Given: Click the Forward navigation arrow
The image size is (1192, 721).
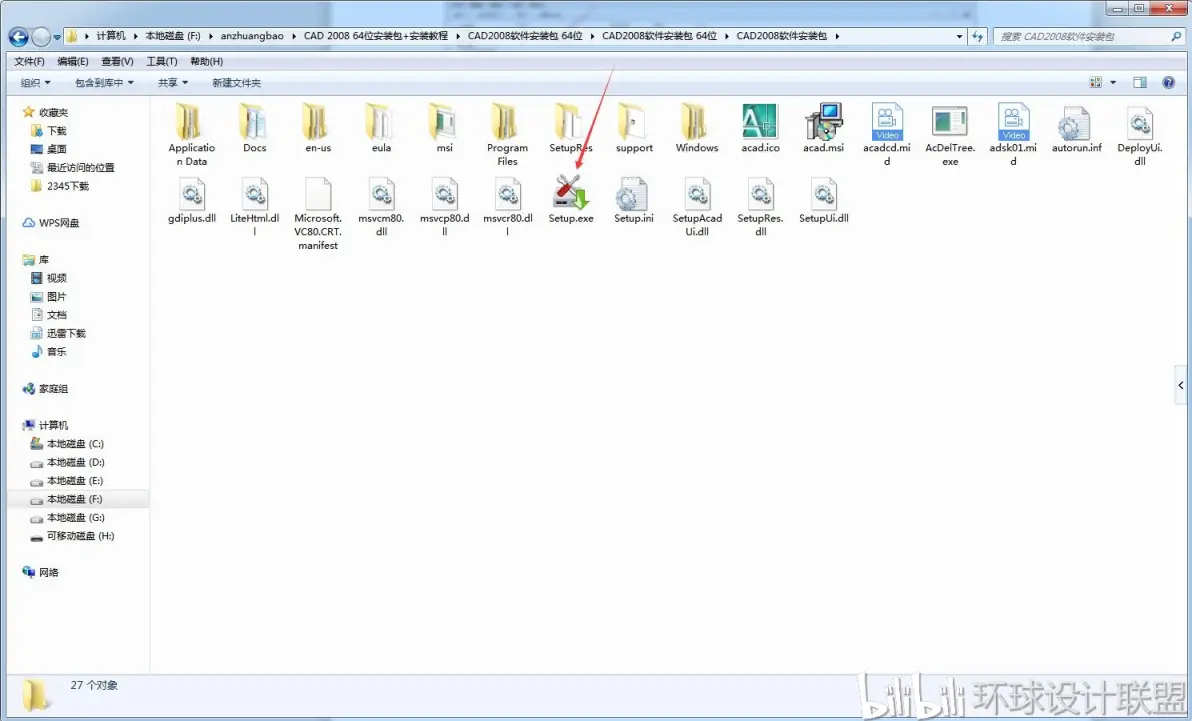Looking at the screenshot, I should coord(41,36).
